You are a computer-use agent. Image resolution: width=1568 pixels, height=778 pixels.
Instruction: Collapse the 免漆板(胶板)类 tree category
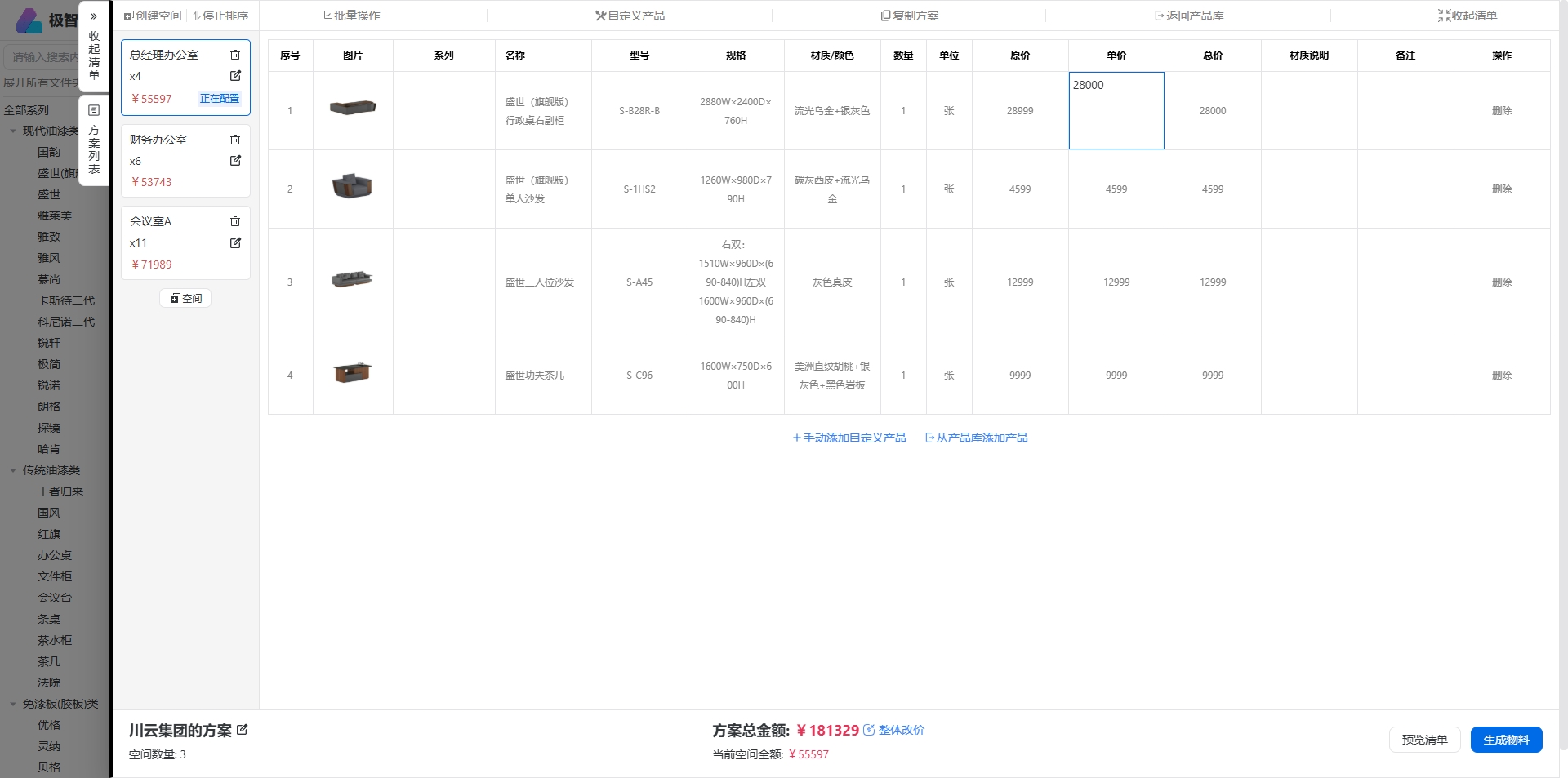pyautogui.click(x=13, y=704)
